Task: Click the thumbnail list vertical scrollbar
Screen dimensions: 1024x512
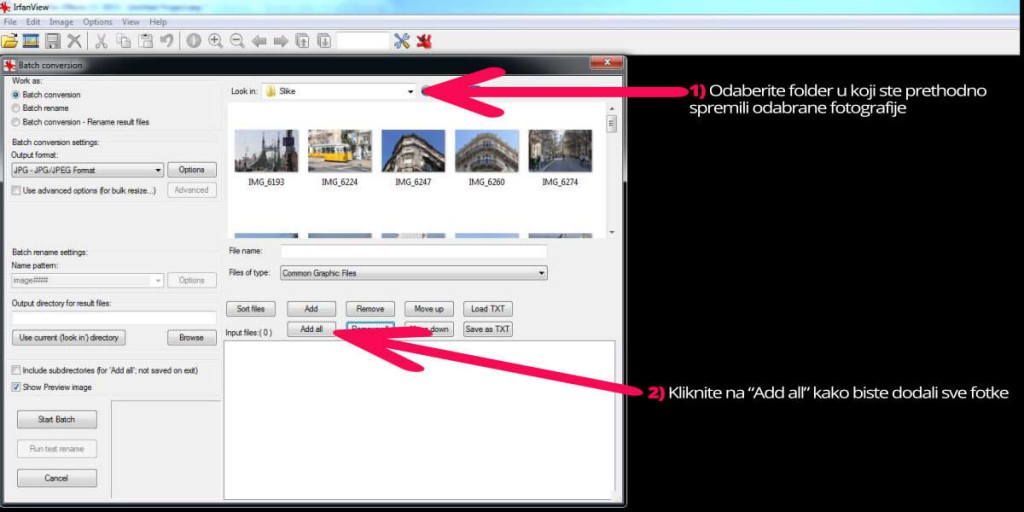Action: coord(611,170)
